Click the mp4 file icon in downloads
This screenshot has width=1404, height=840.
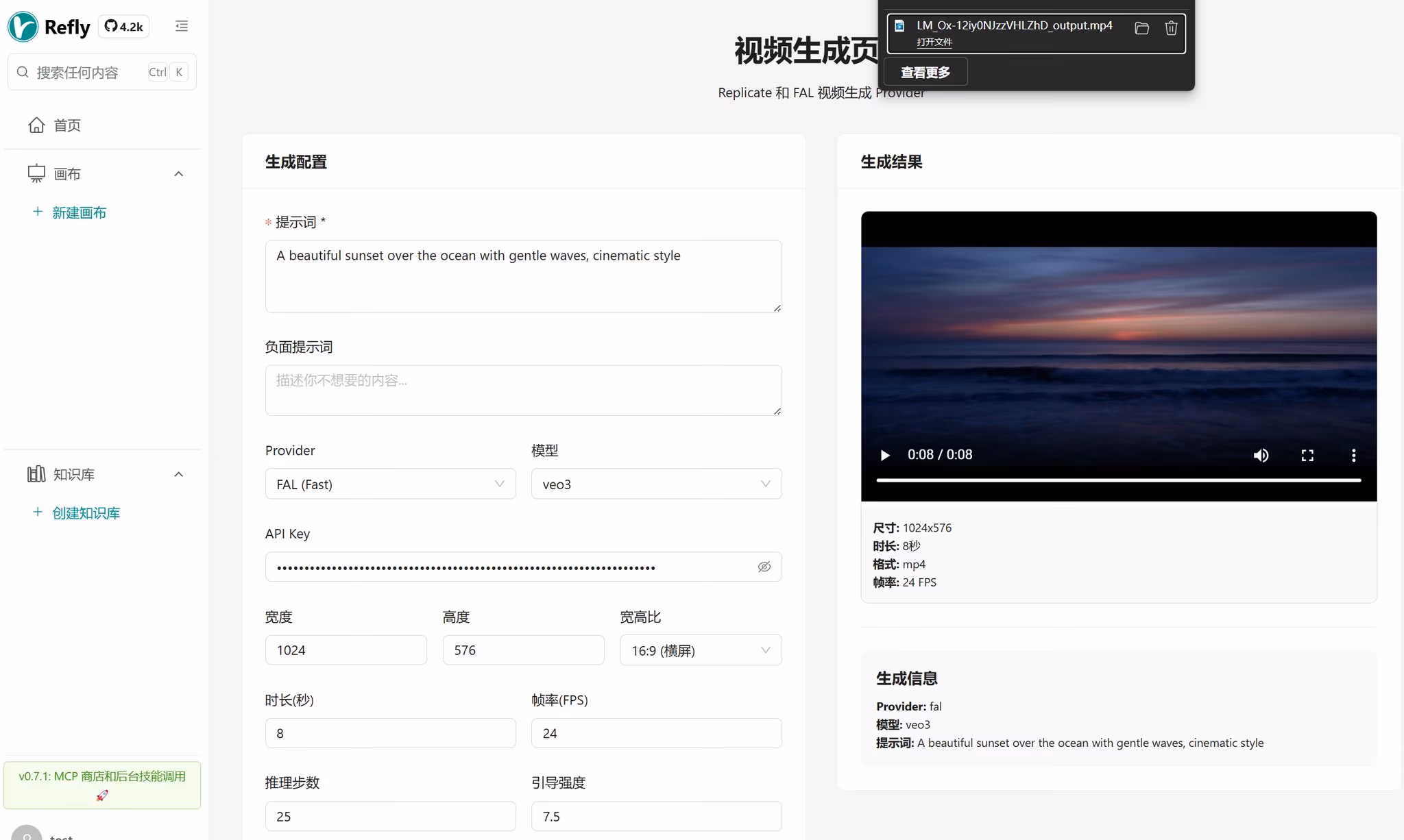(x=899, y=26)
